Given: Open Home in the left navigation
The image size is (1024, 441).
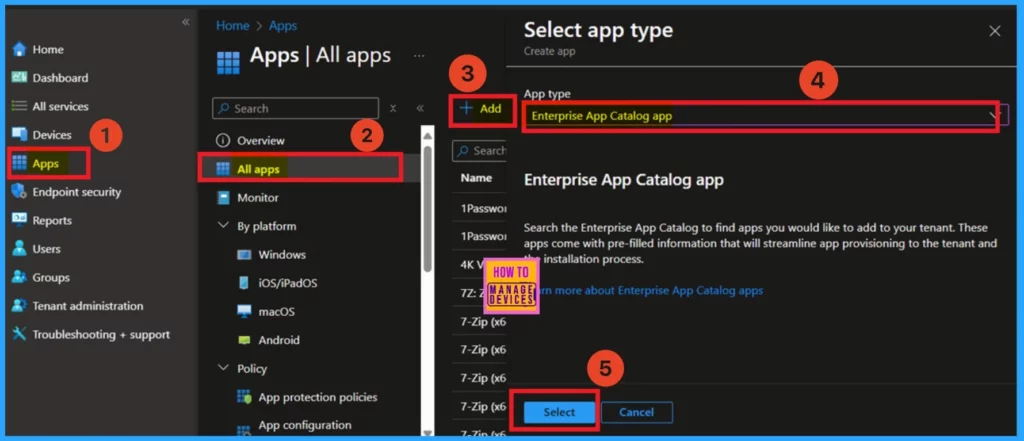Looking at the screenshot, I should click(x=48, y=50).
